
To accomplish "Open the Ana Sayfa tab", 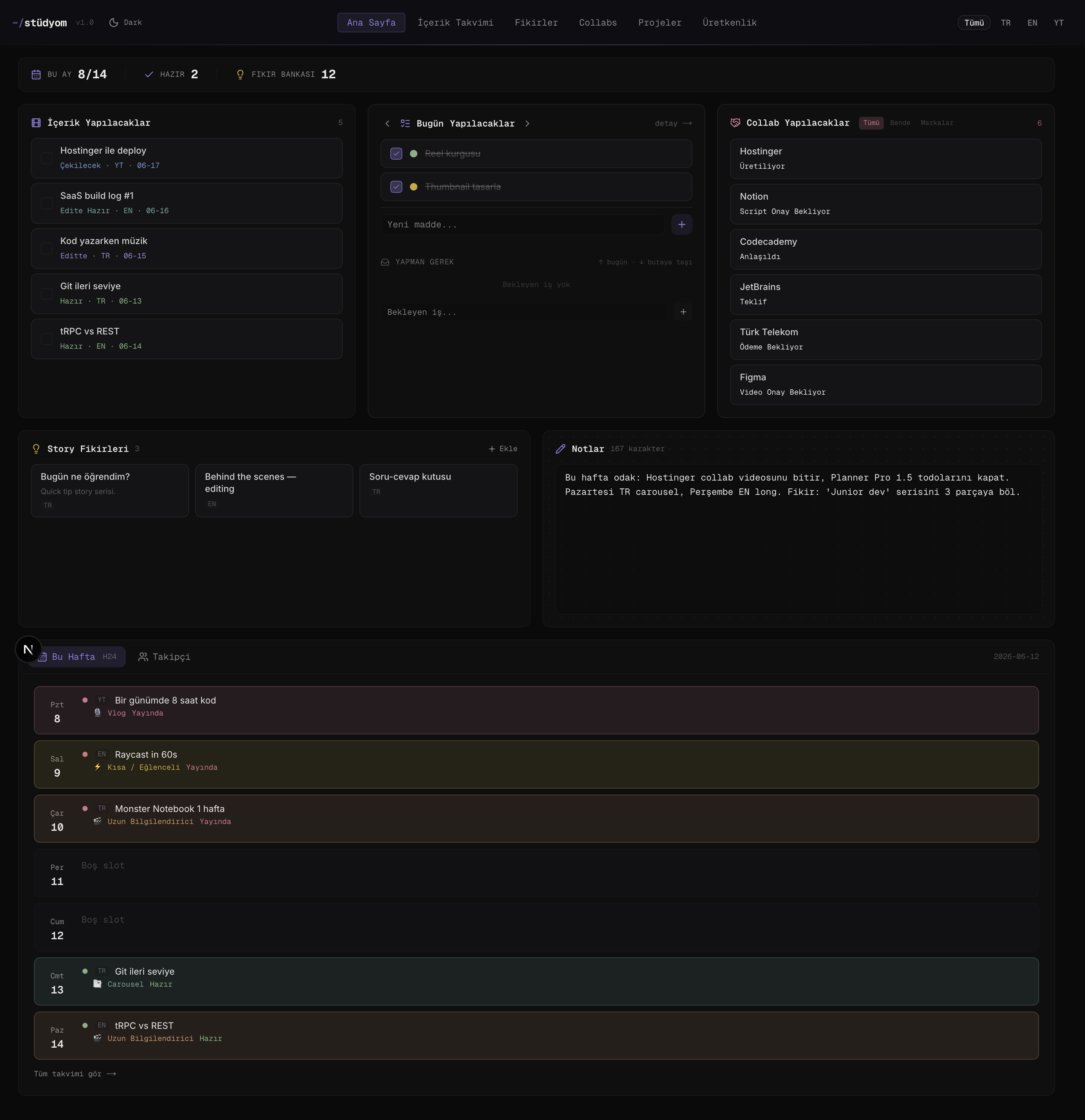I will [371, 23].
